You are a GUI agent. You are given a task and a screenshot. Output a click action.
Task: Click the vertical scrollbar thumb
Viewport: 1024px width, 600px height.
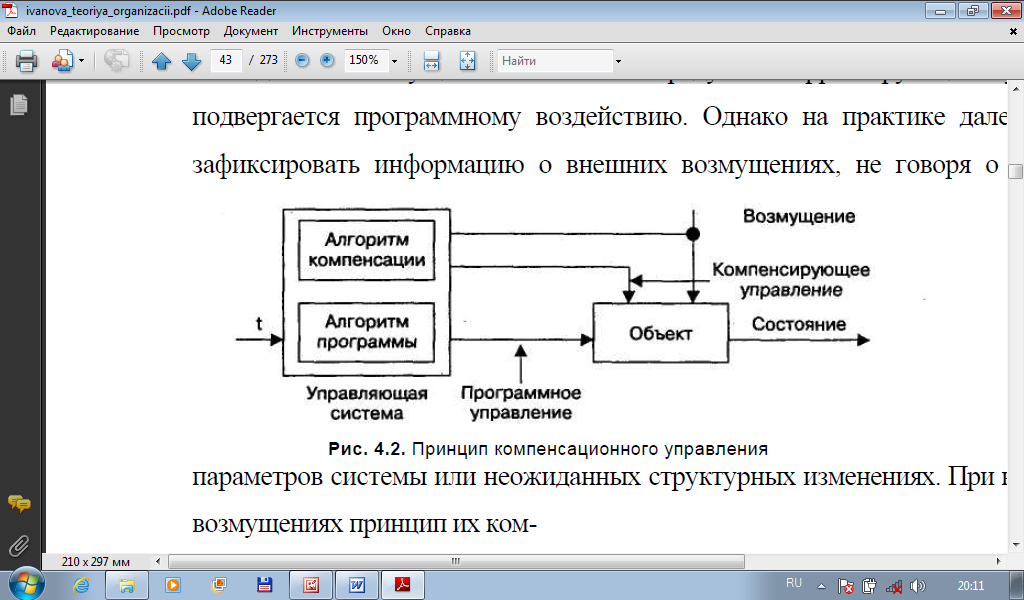pos(1016,171)
